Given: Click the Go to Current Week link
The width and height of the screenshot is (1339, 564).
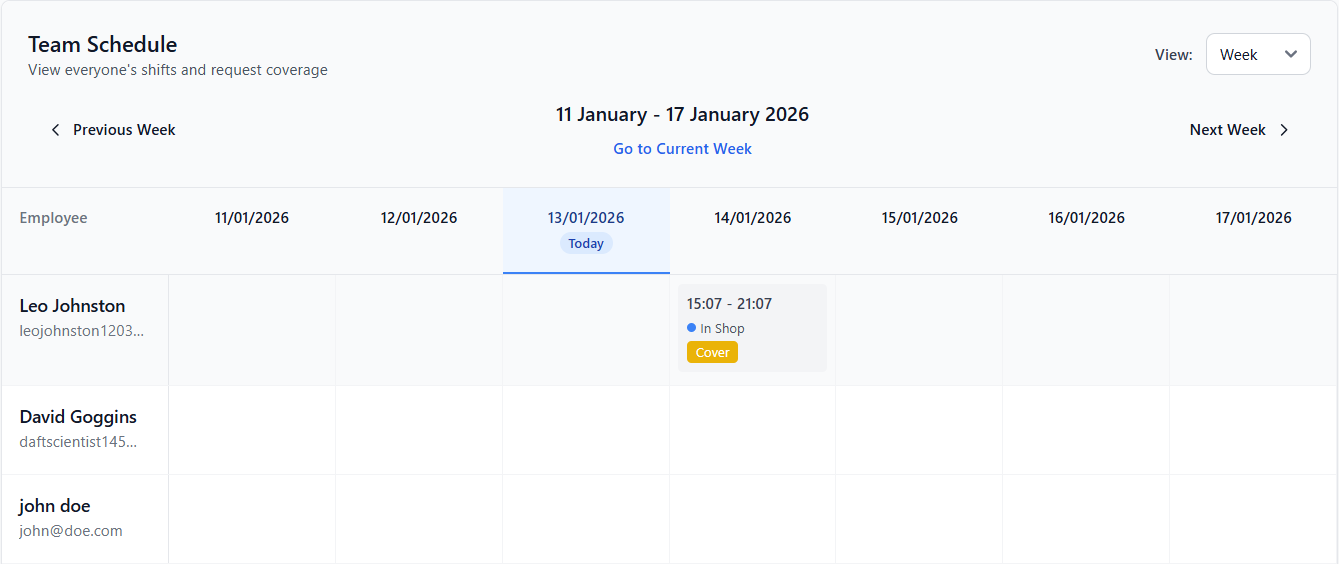Looking at the screenshot, I should point(682,149).
